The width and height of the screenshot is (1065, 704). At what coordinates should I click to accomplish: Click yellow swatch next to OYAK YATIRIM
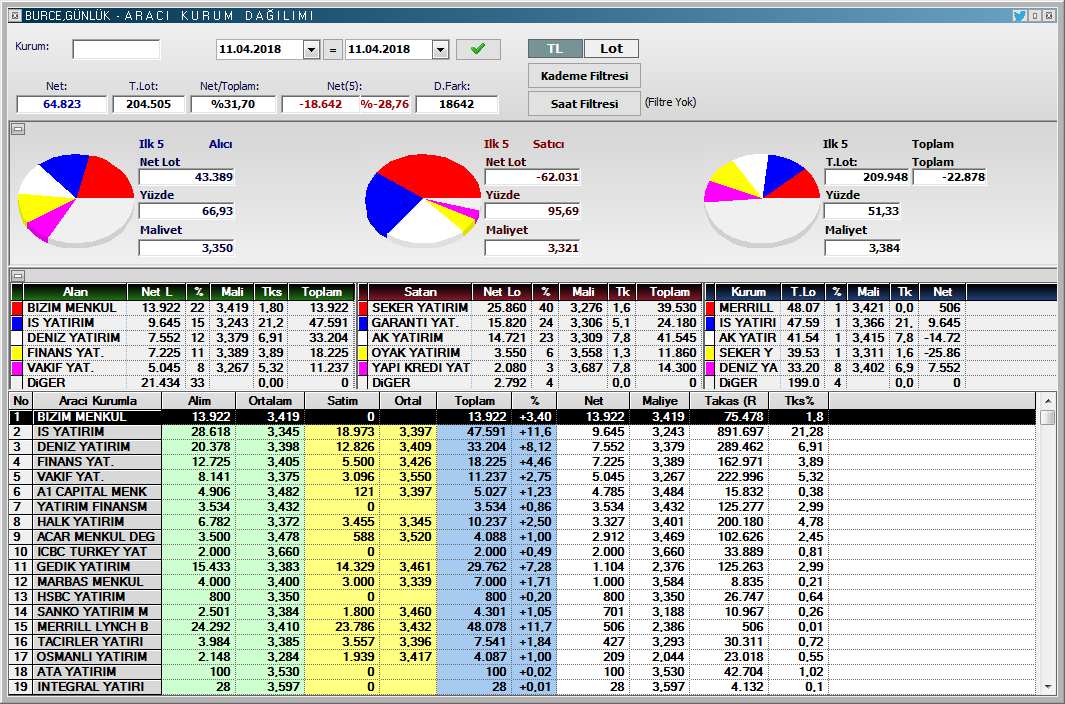pyautogui.click(x=362, y=353)
